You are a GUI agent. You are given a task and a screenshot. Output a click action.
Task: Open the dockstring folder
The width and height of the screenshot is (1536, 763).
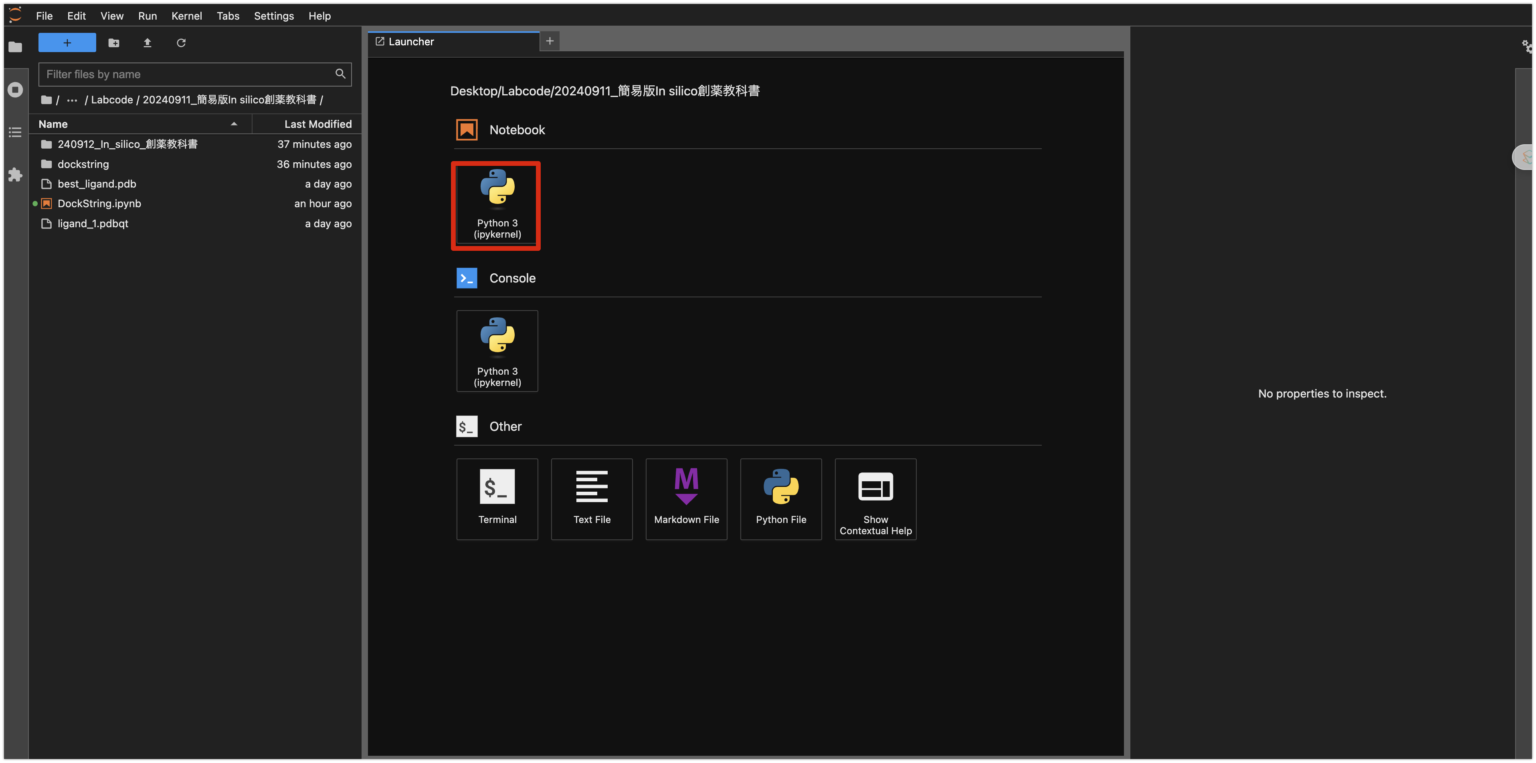[x=83, y=163]
